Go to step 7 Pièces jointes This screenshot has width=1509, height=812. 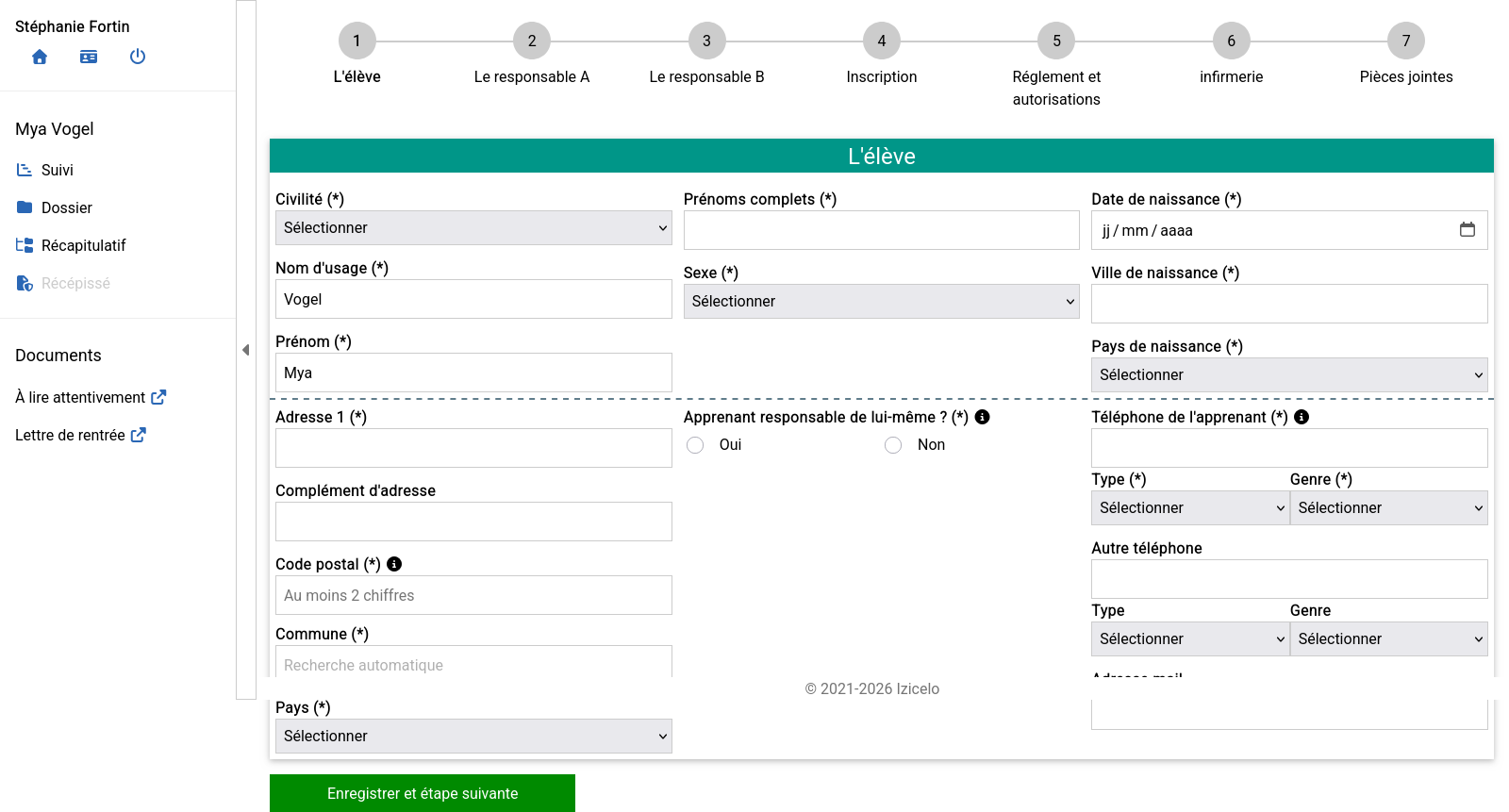(1406, 41)
